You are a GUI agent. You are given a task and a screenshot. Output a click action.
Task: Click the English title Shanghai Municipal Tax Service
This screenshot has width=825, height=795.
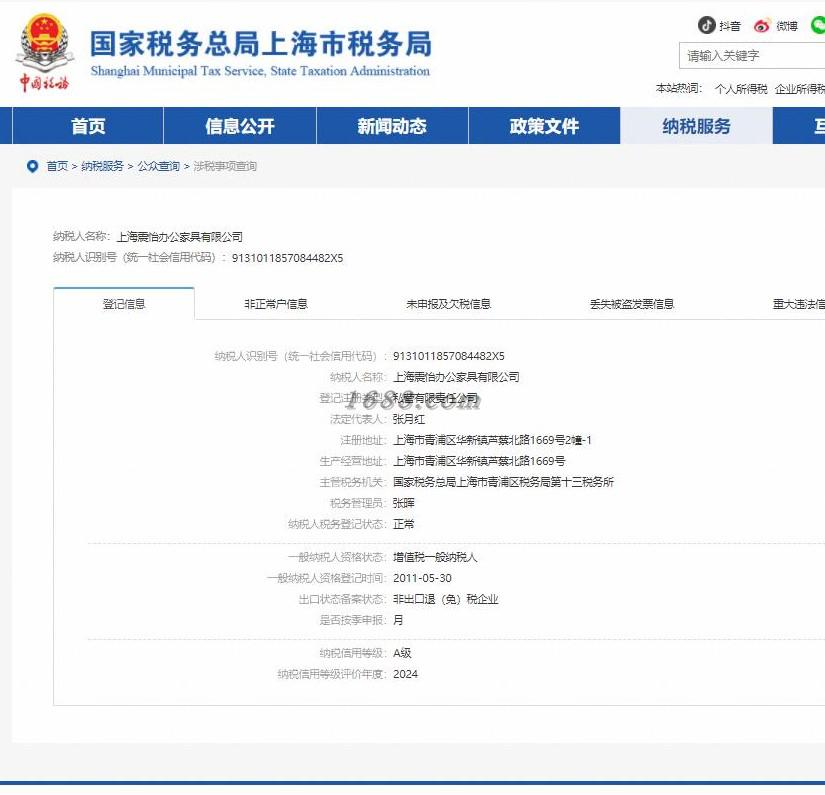tap(260, 71)
